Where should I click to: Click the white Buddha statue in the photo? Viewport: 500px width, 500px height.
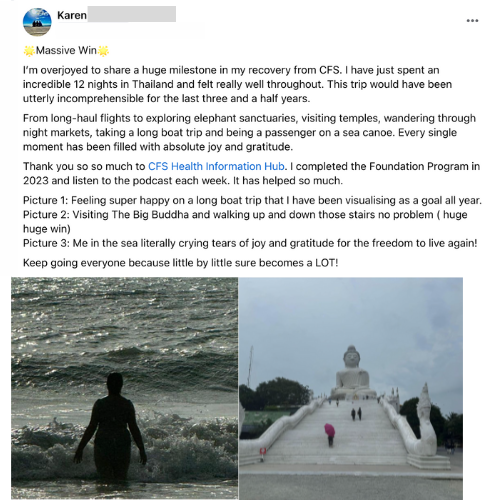pos(353,371)
